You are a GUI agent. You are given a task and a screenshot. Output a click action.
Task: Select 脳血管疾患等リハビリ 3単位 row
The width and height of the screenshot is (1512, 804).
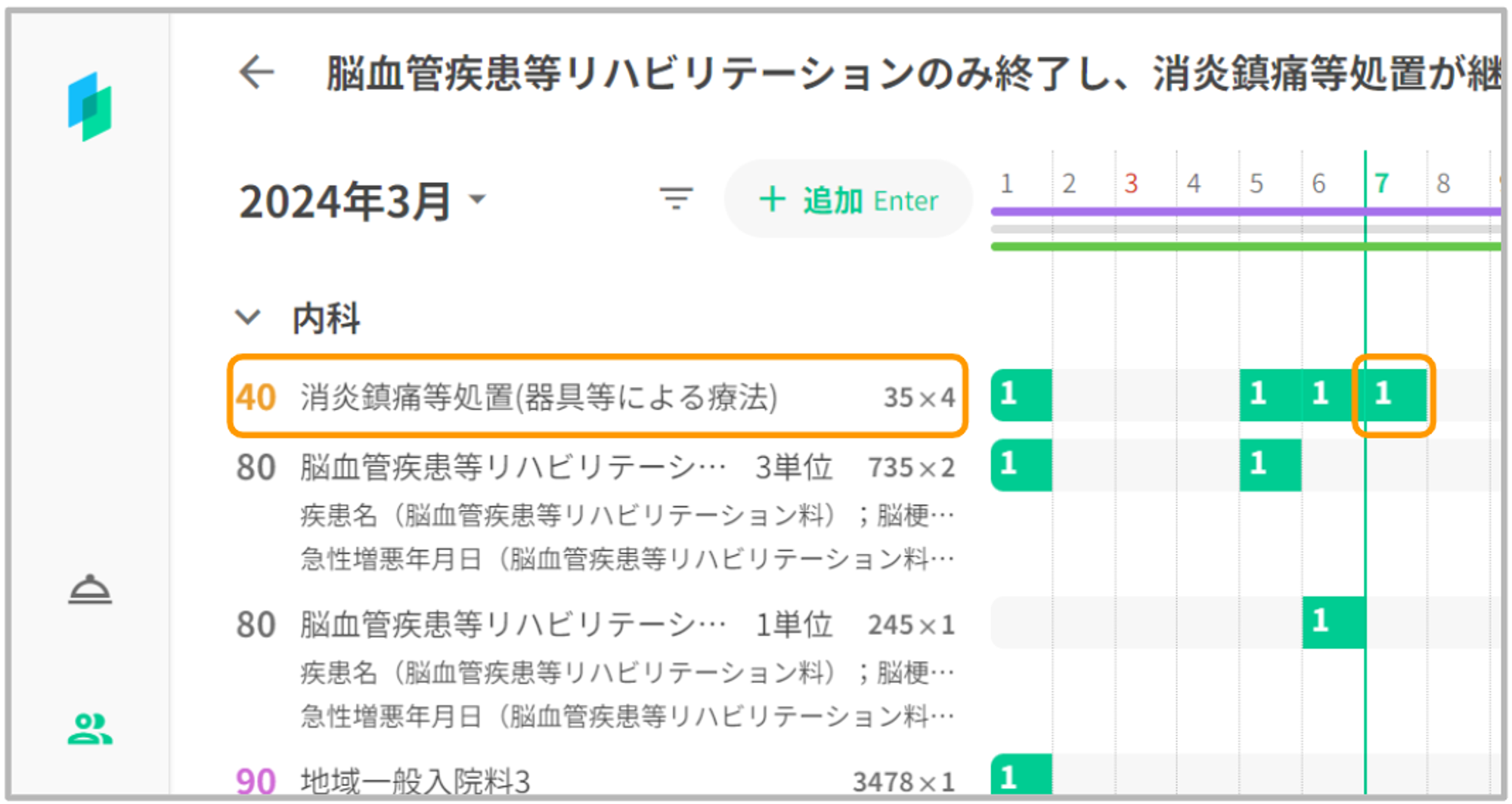[x=597, y=468]
